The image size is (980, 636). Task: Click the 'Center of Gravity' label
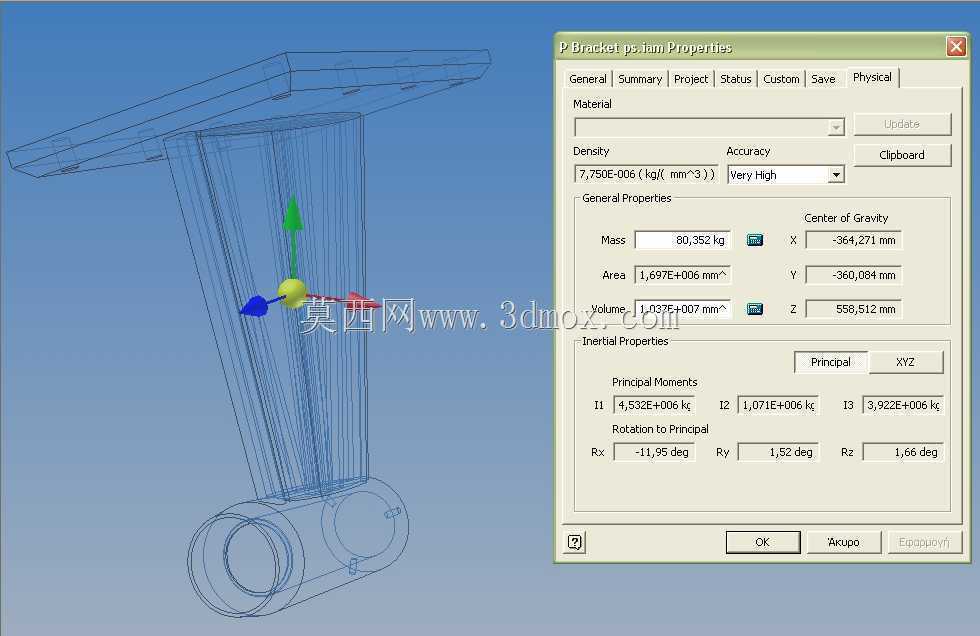click(846, 218)
